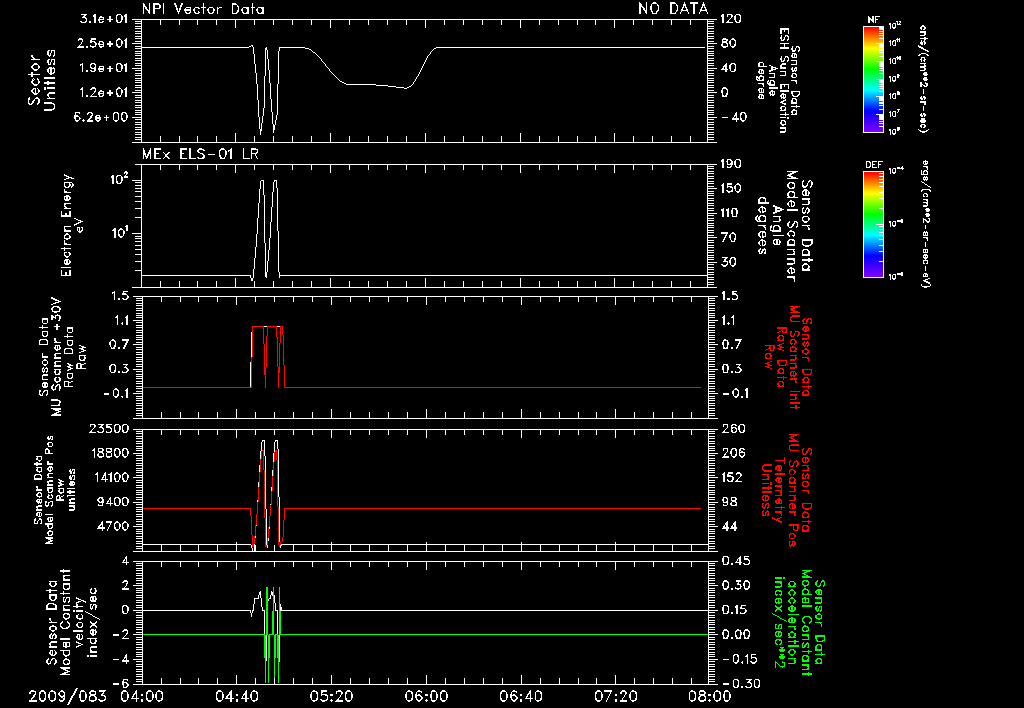The height and width of the screenshot is (708, 1024).
Task: Click the red square pulse in MU Scanner panel
Action: (x=267, y=357)
